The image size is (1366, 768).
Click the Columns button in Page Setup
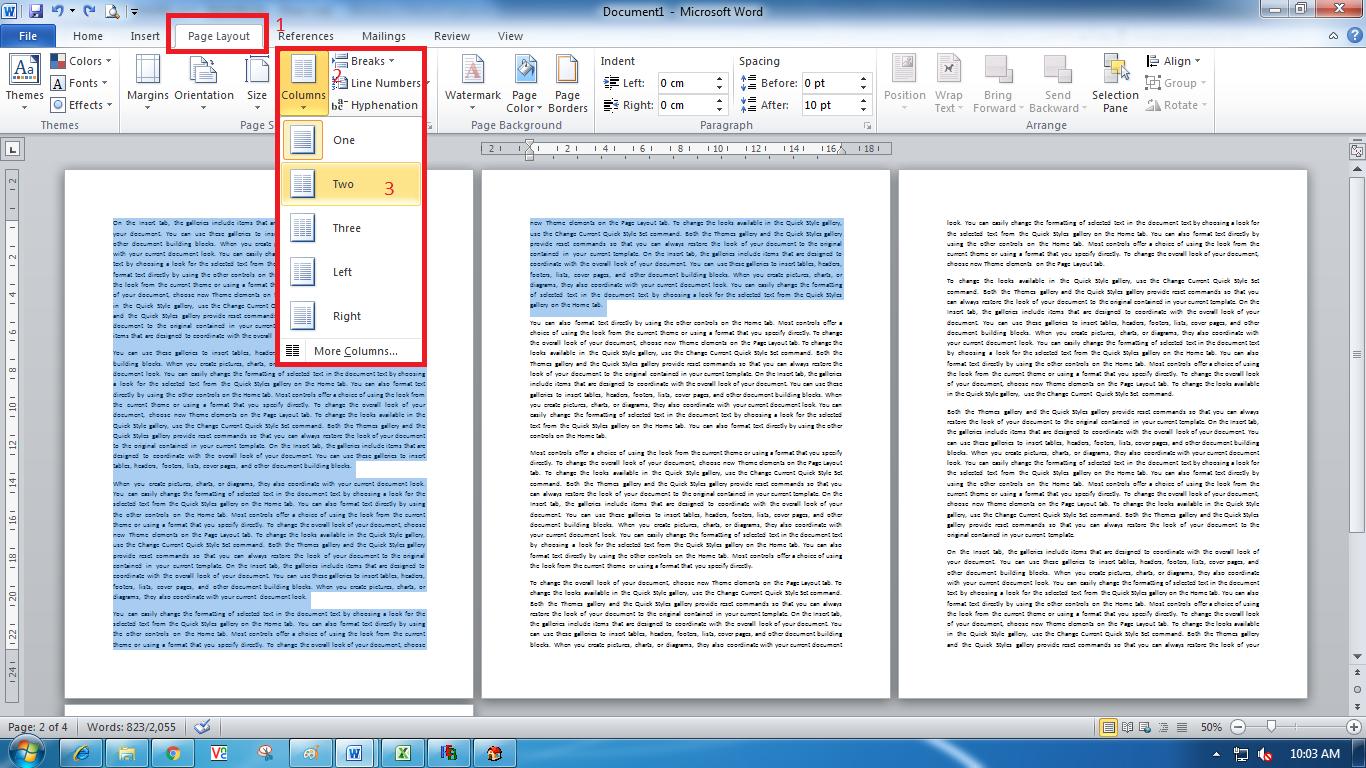(x=303, y=82)
